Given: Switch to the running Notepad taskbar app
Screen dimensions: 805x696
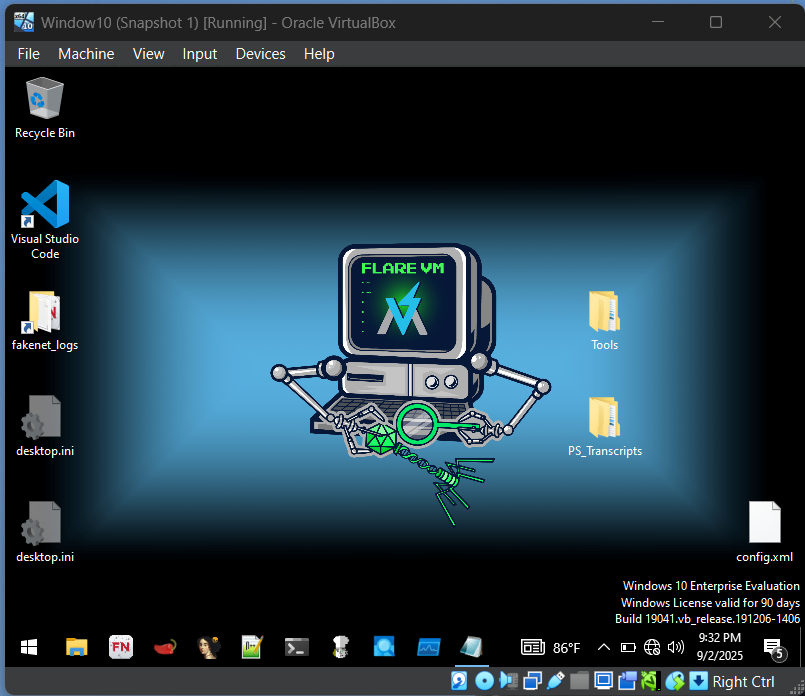Looking at the screenshot, I should click(x=472, y=647).
